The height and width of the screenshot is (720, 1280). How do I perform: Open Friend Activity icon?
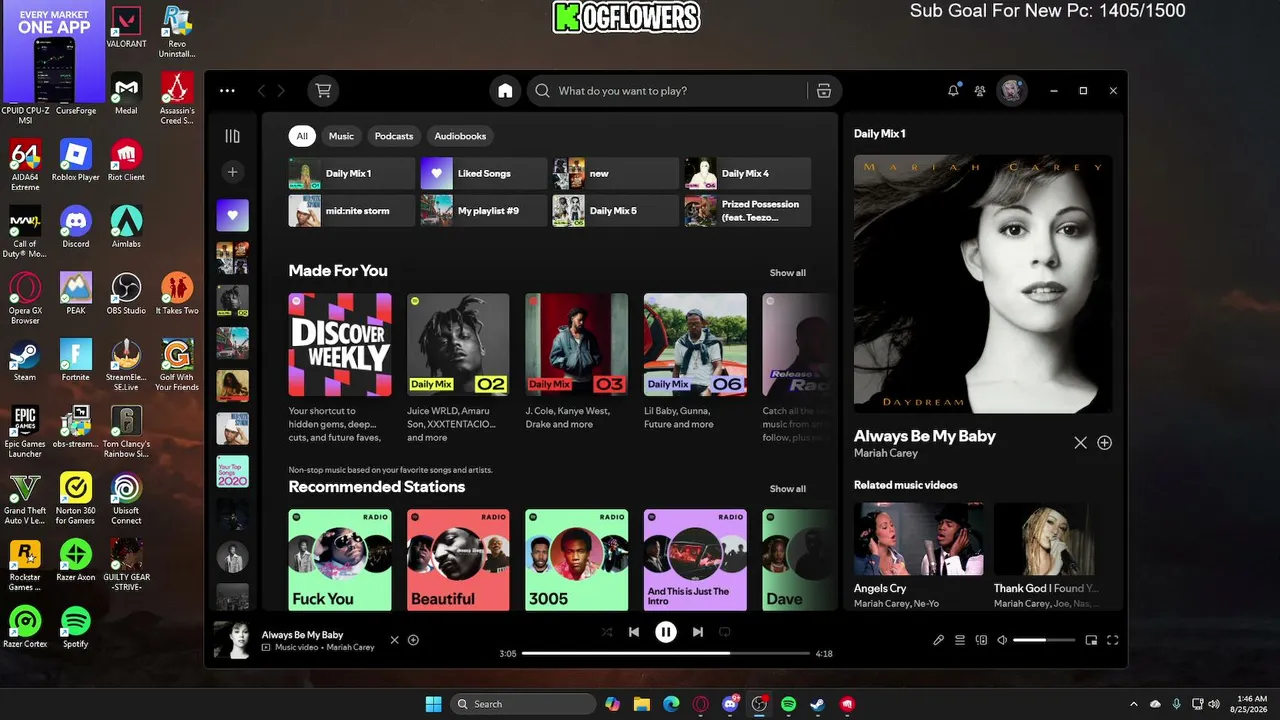click(980, 91)
